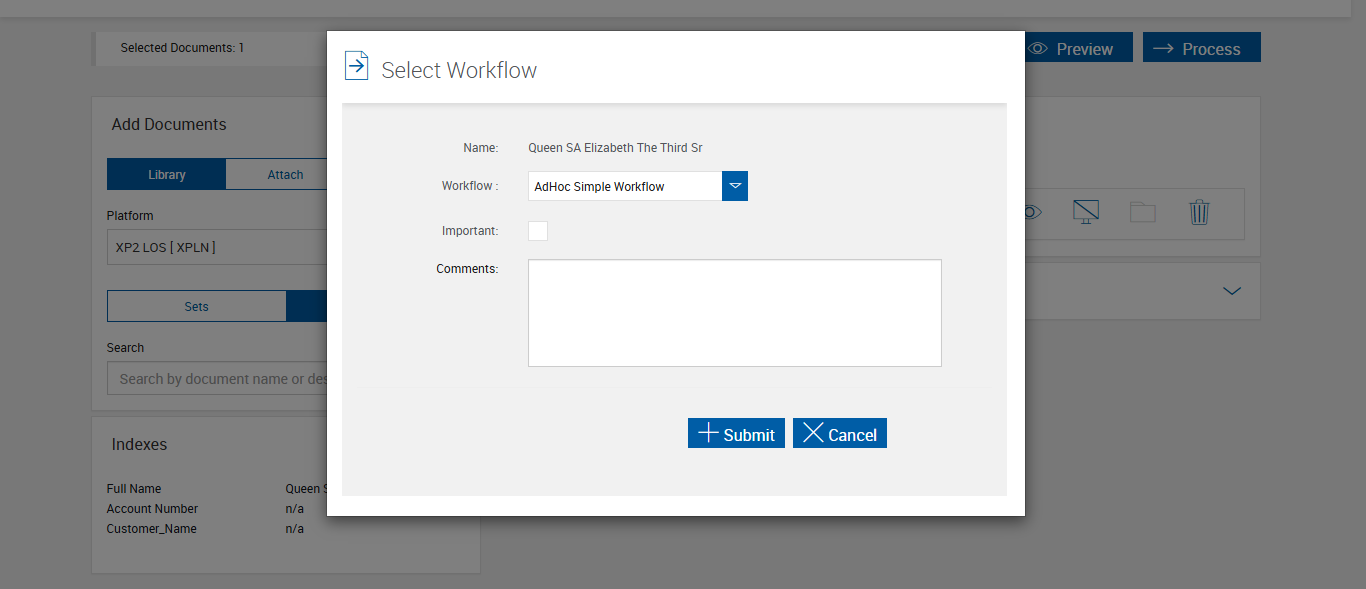Click the crossed-out monitor icon
The width and height of the screenshot is (1366, 589).
(1086, 212)
